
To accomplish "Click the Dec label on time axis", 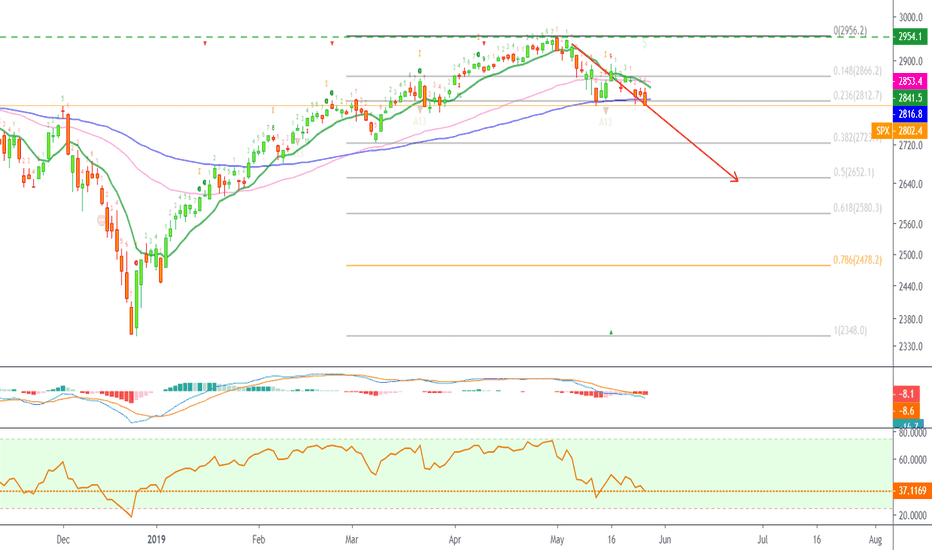I will (63, 539).
